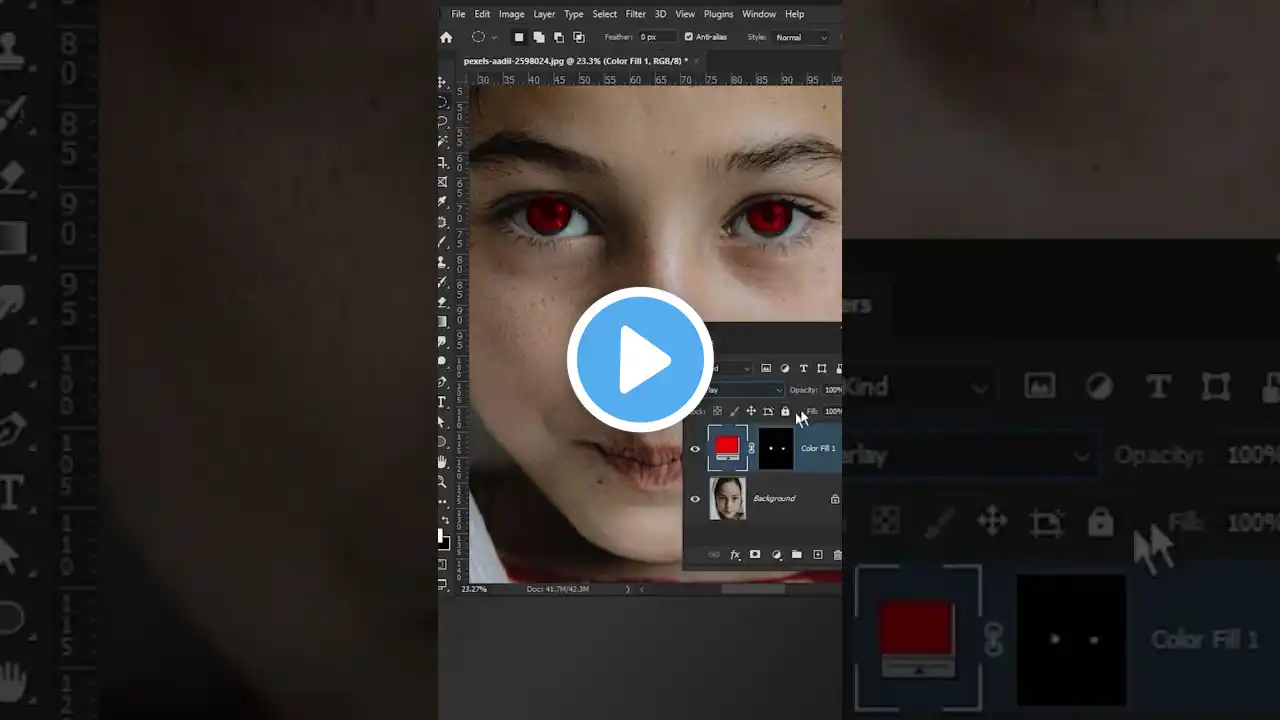Open the Add adjustment layer menu

click(777, 554)
